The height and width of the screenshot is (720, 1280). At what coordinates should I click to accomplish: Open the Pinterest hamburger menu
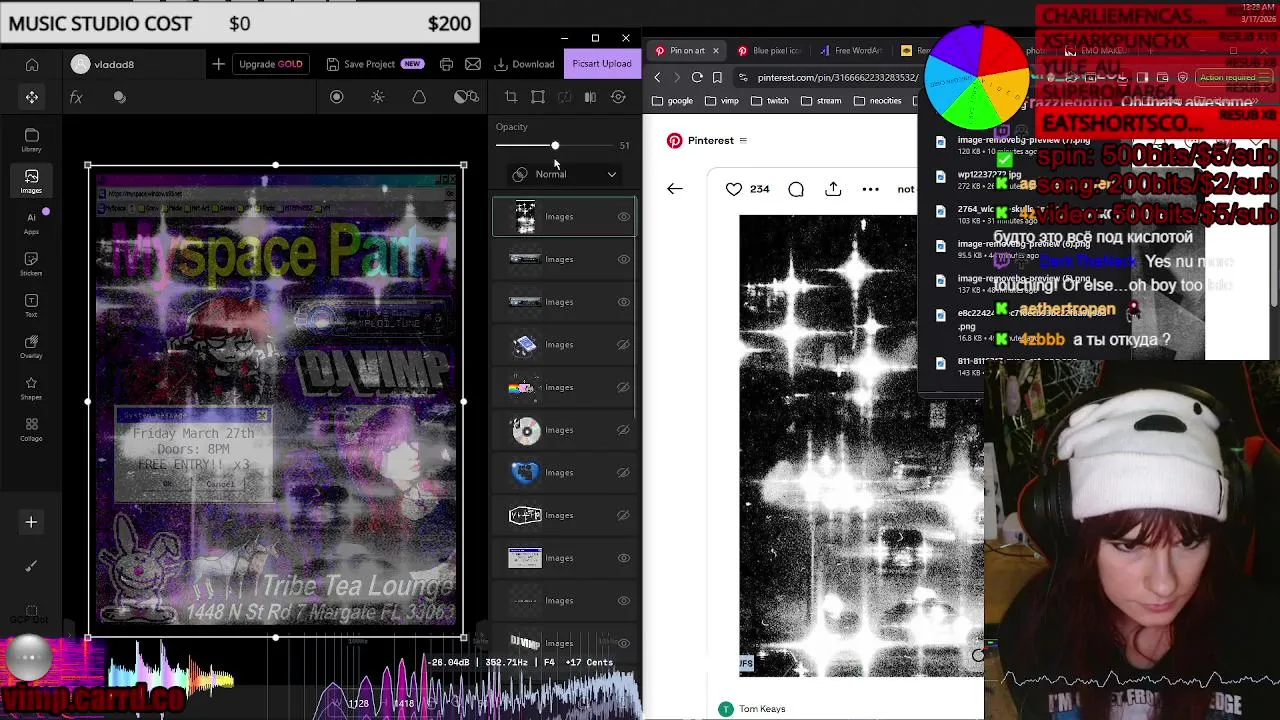[743, 140]
